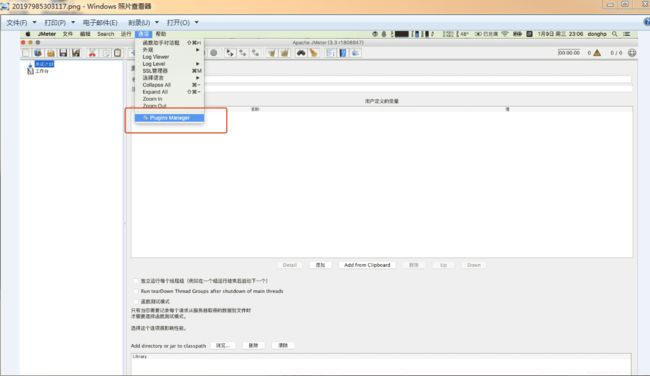Screen dimensions: 650x376
Task: Click the Remote Start All icon
Action: click(243, 53)
